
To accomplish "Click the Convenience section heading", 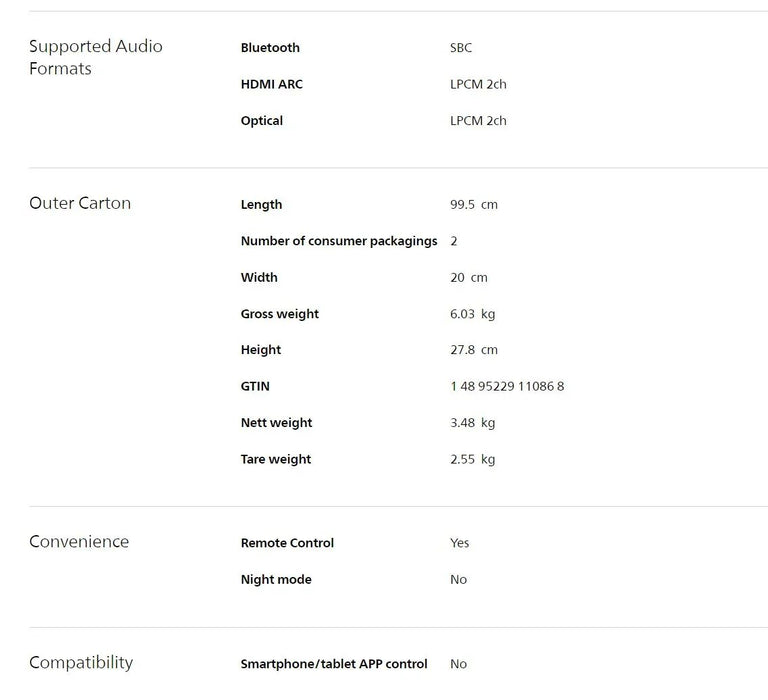I will click(x=79, y=542).
